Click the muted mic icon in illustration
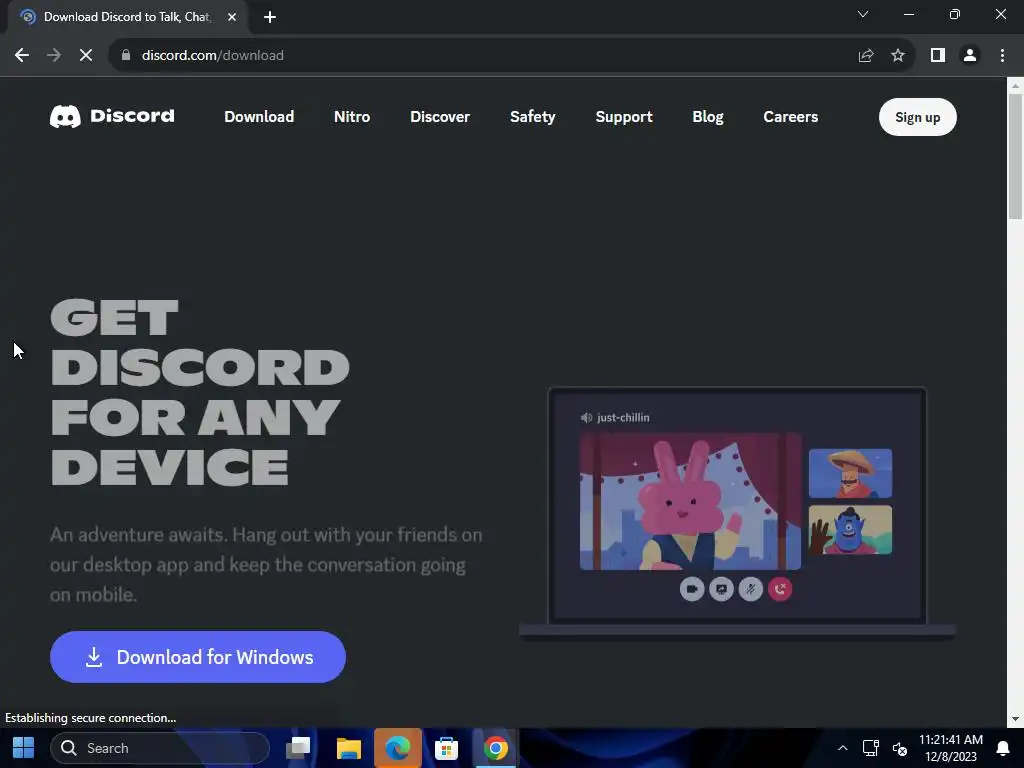The image size is (1024, 768). click(750, 589)
